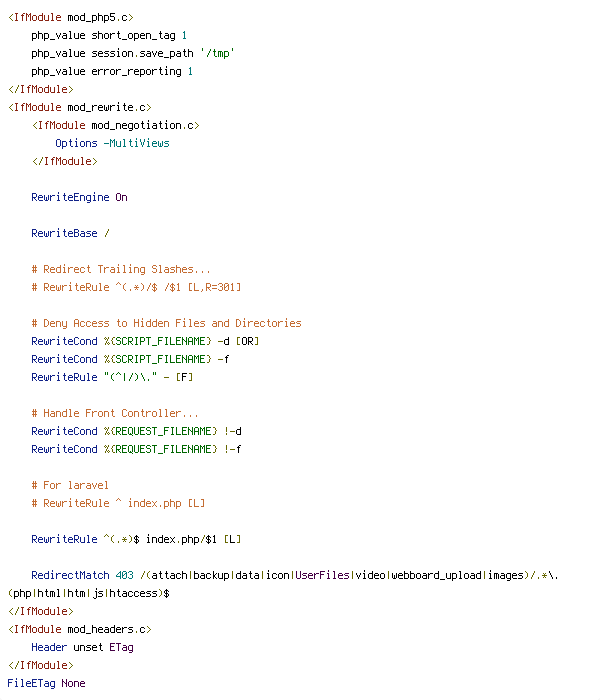Click the "php_value error_reporting 1" line
600x700 pixels.
112,71
